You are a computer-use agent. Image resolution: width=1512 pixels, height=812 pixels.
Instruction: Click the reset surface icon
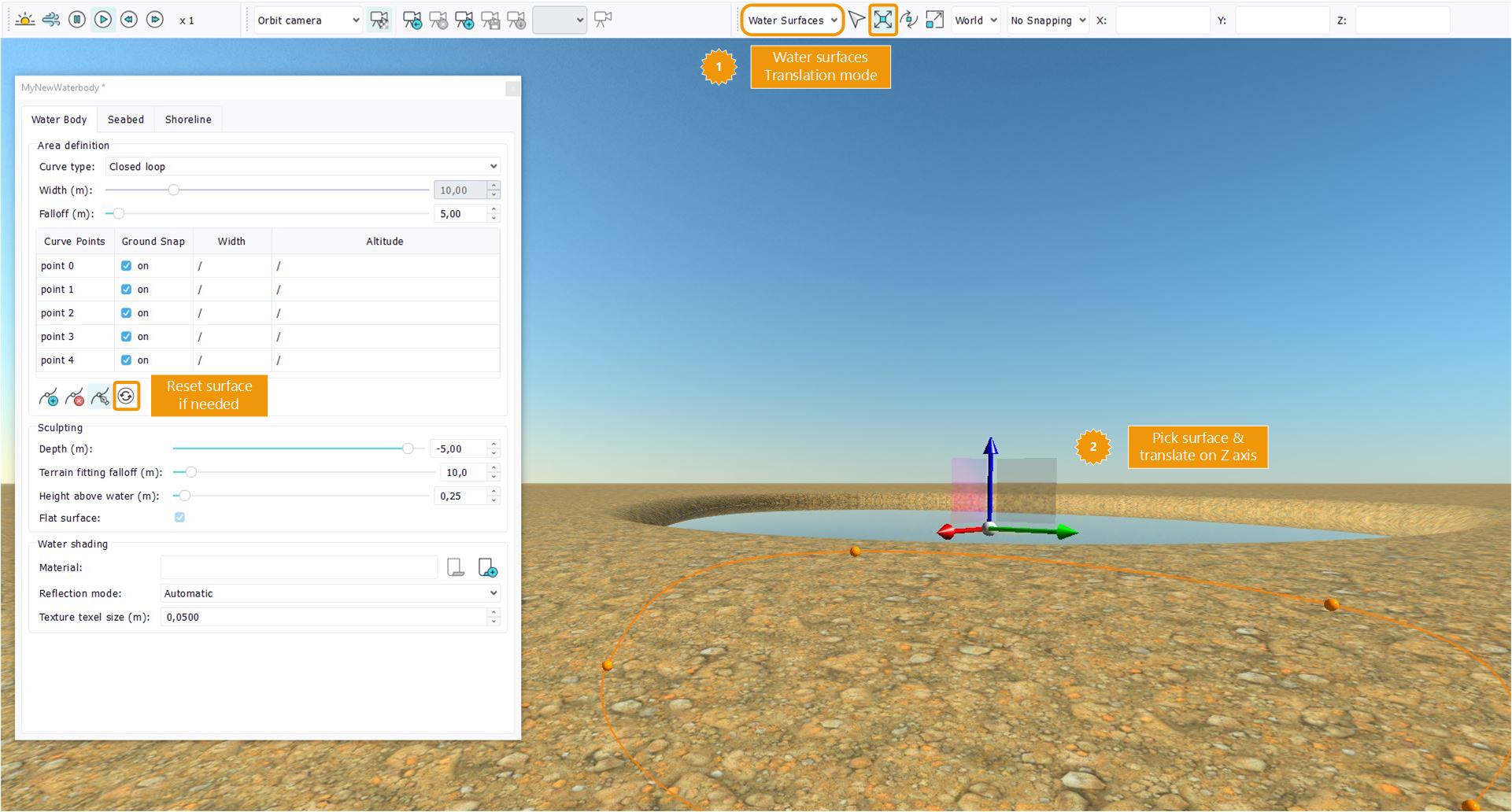point(126,396)
